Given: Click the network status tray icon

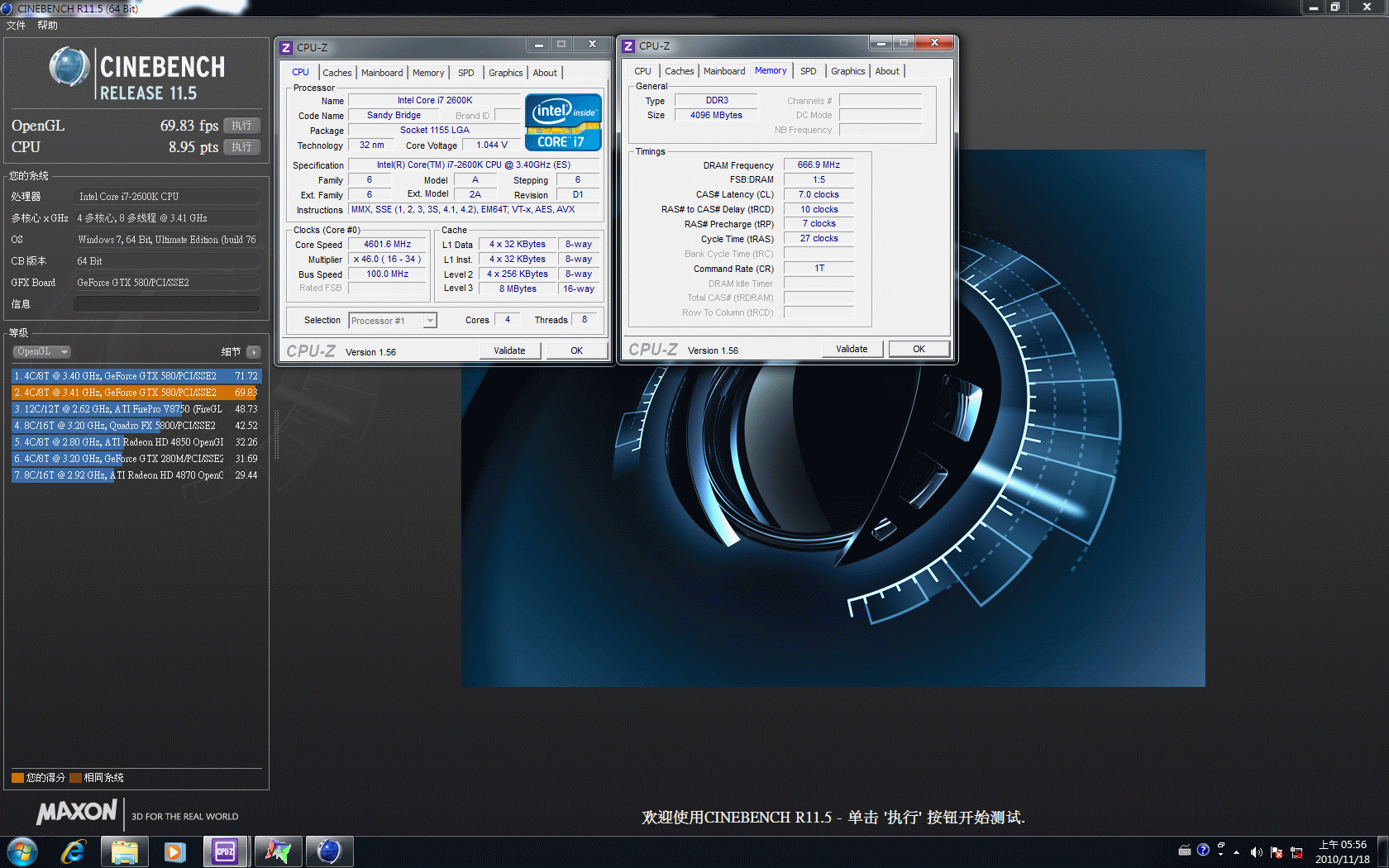Looking at the screenshot, I should point(1296,852).
